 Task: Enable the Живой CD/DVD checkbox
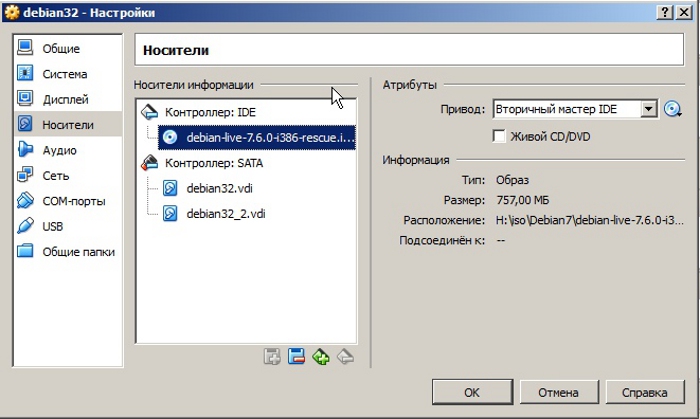pos(500,136)
